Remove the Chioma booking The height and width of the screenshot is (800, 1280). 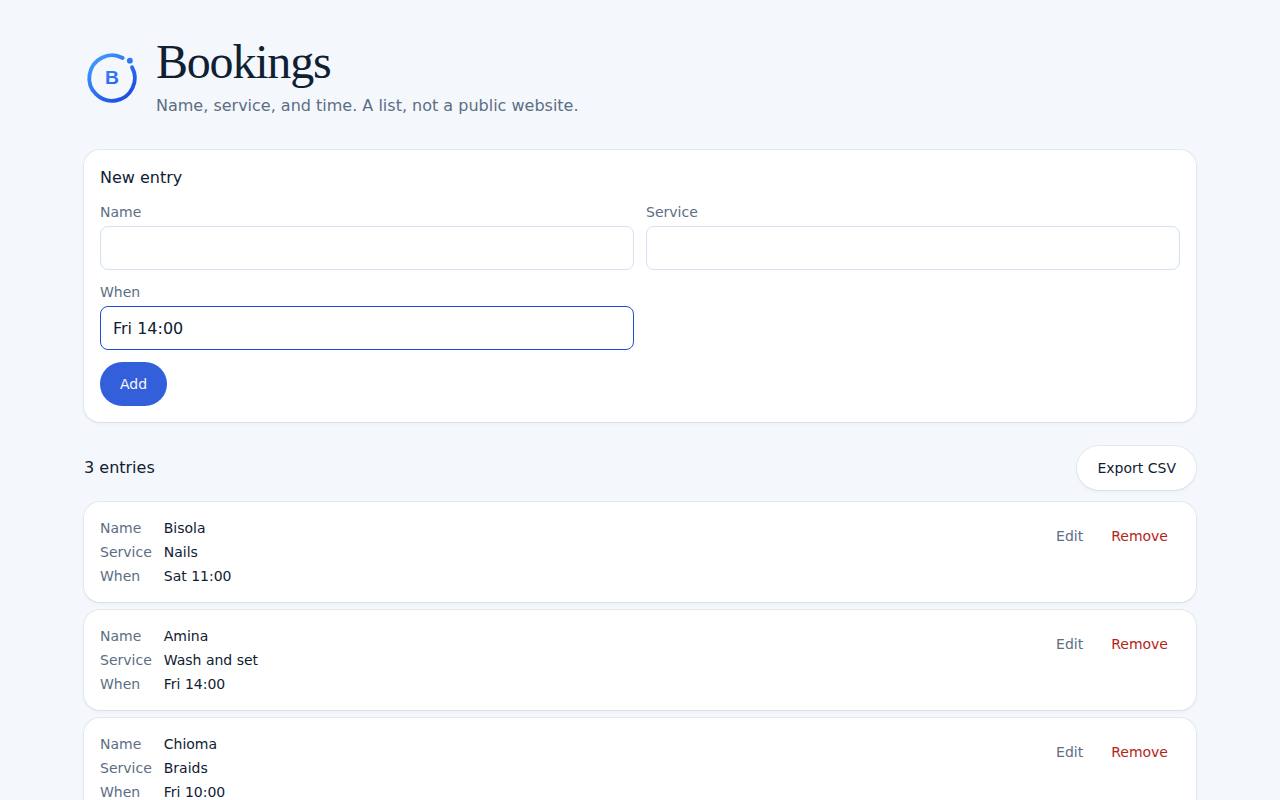[1139, 752]
